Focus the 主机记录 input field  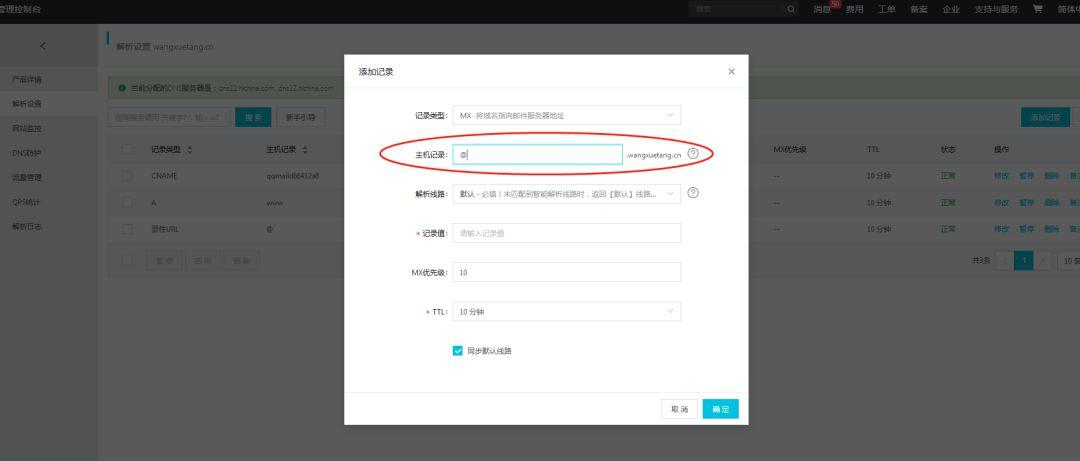click(537, 154)
